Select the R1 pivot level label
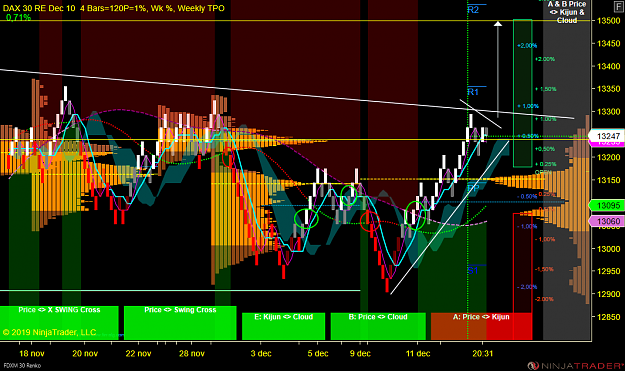This screenshot has height=371, width=625. point(473,92)
